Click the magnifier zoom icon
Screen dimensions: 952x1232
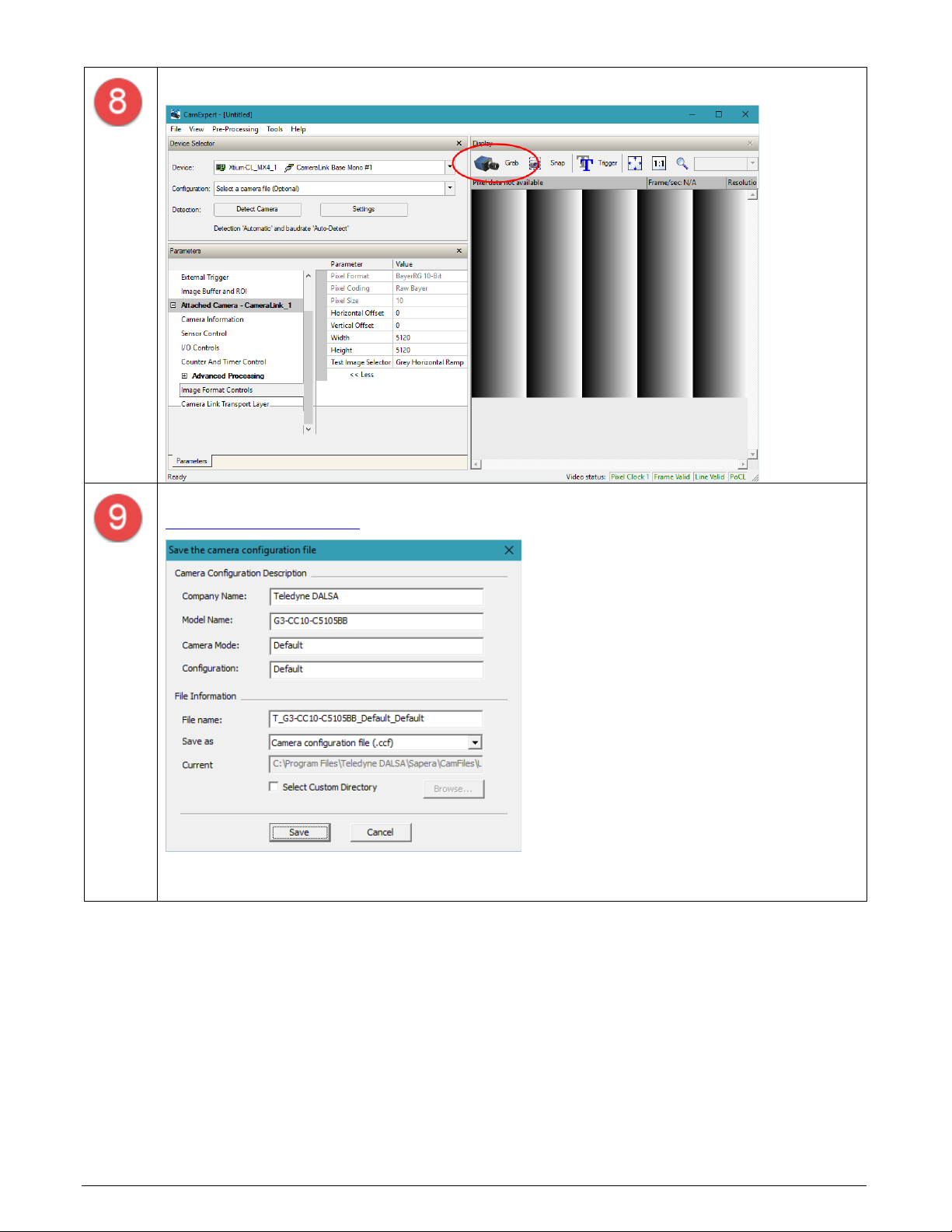point(682,163)
